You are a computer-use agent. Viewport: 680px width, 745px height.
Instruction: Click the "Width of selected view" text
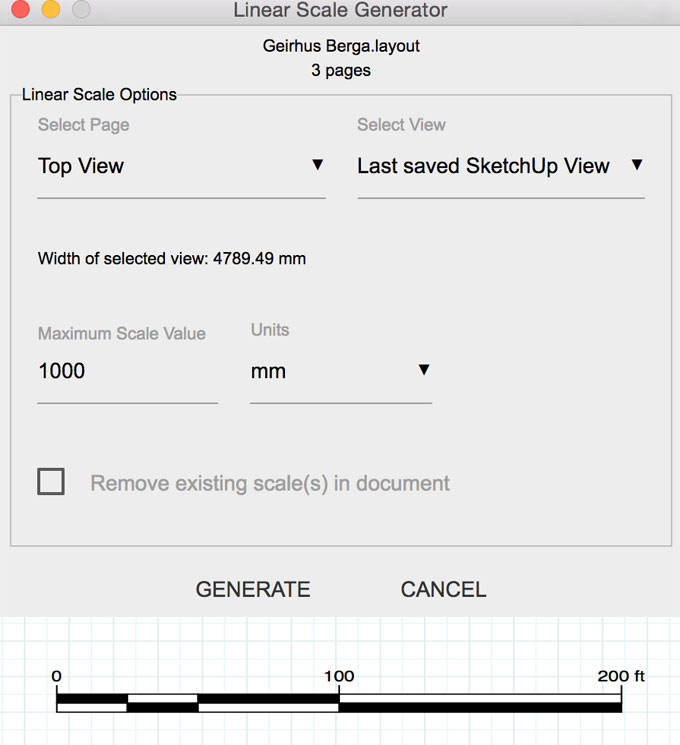[x=172, y=259]
